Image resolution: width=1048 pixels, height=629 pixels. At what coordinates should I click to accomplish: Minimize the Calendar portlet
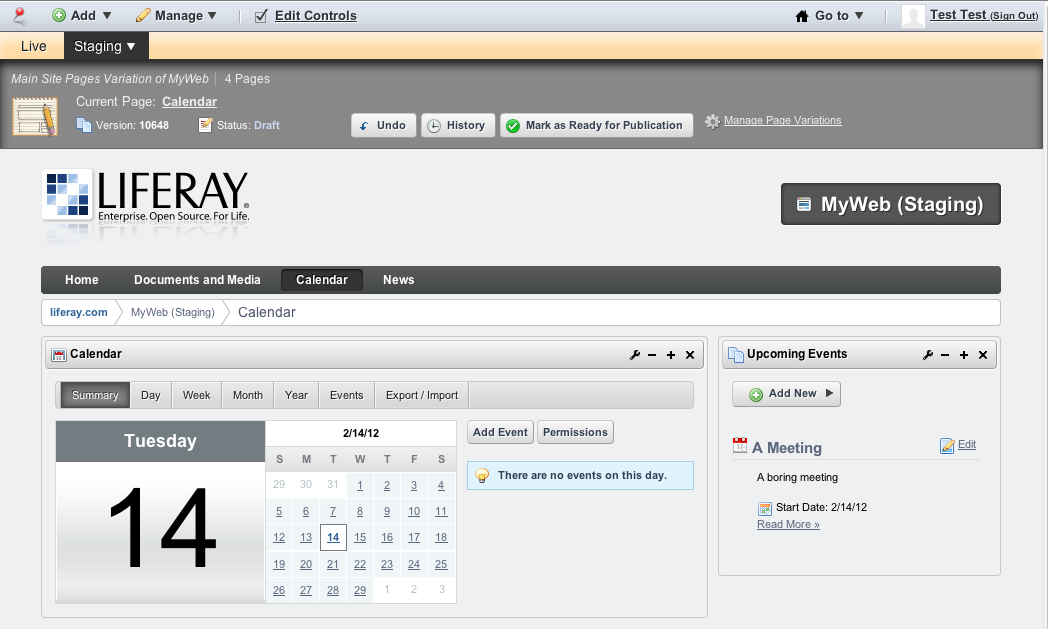tap(652, 355)
